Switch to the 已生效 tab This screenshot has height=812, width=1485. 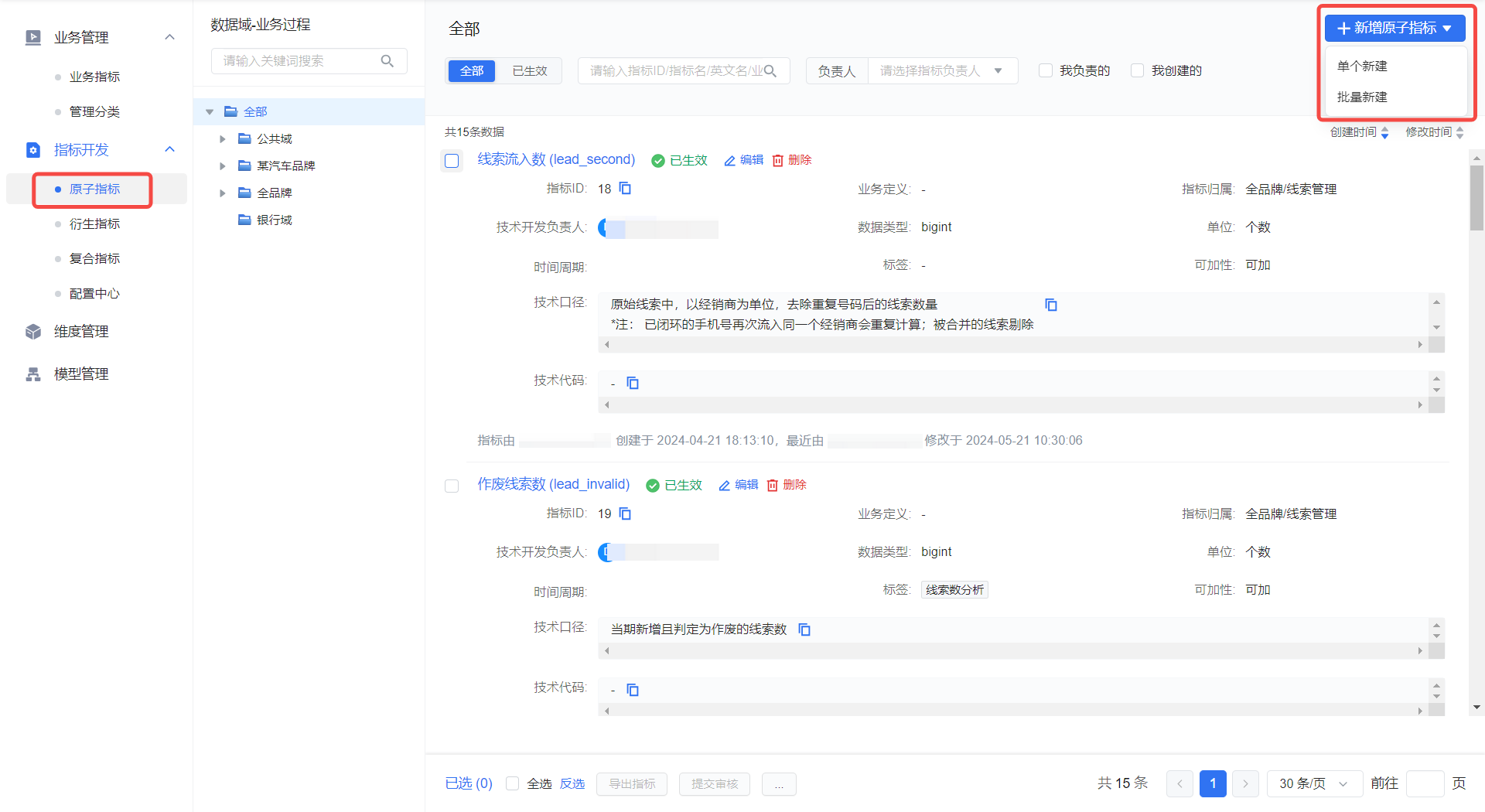point(530,71)
